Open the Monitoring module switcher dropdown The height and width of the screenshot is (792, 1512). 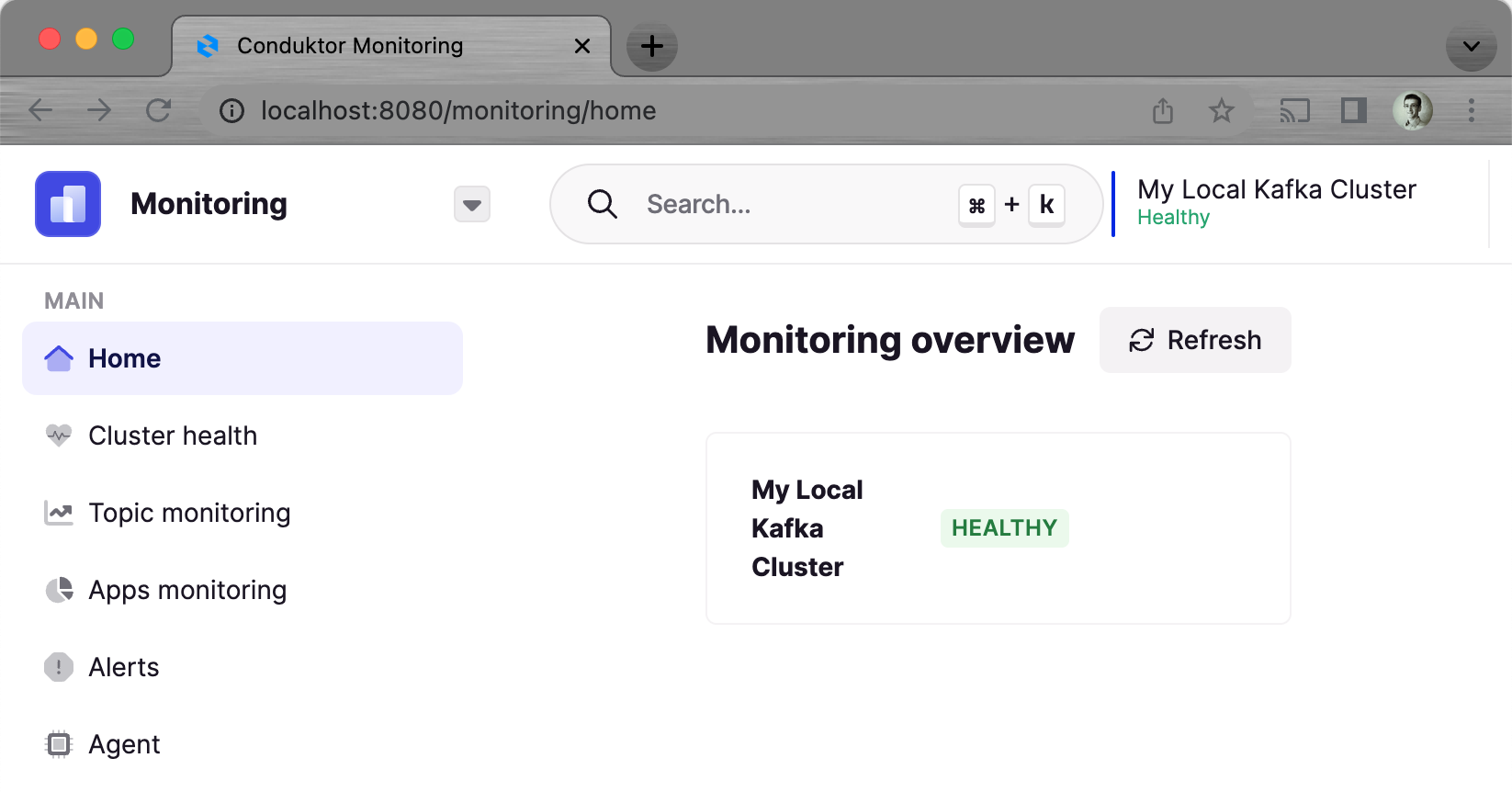(472, 204)
